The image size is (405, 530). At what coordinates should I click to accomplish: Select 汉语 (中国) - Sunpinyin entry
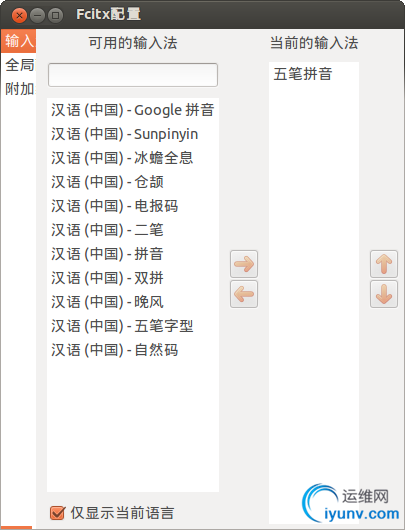point(133,134)
